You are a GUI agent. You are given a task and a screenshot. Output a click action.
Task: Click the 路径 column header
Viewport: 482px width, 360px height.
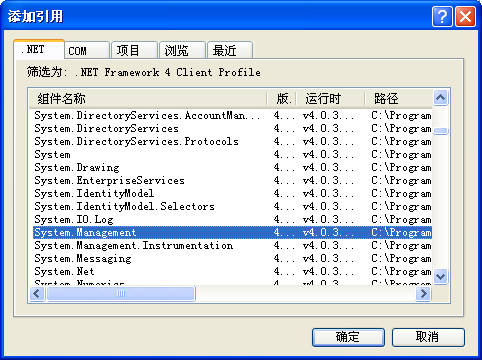tap(399, 99)
